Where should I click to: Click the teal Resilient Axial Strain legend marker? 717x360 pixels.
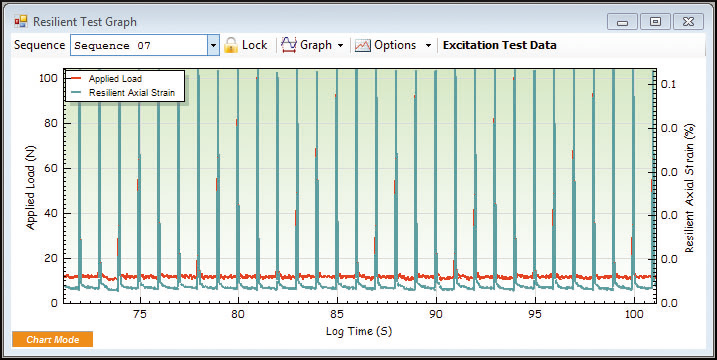(76, 93)
